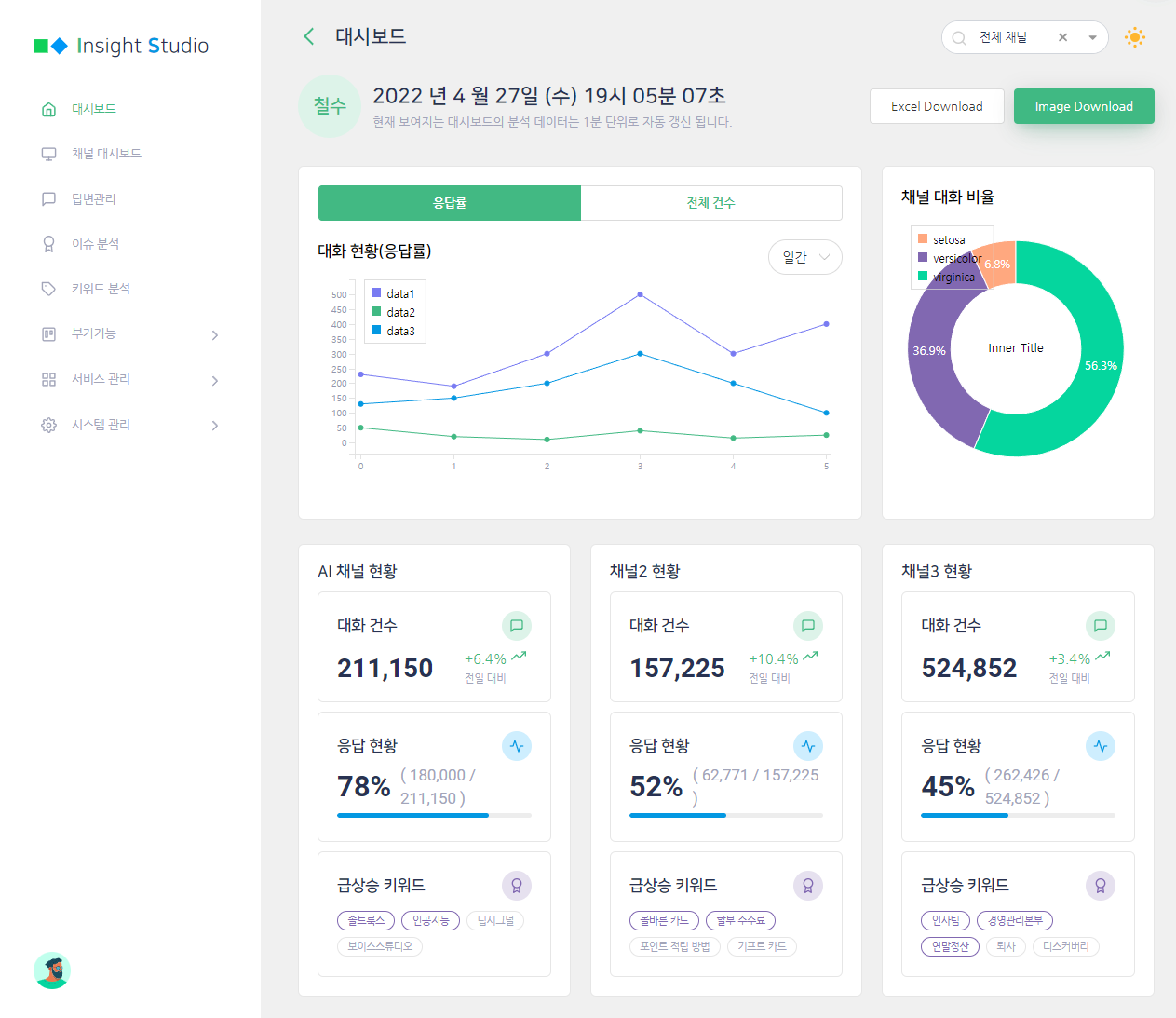Expand the 부가기능 submenu chevron

pyautogui.click(x=215, y=334)
